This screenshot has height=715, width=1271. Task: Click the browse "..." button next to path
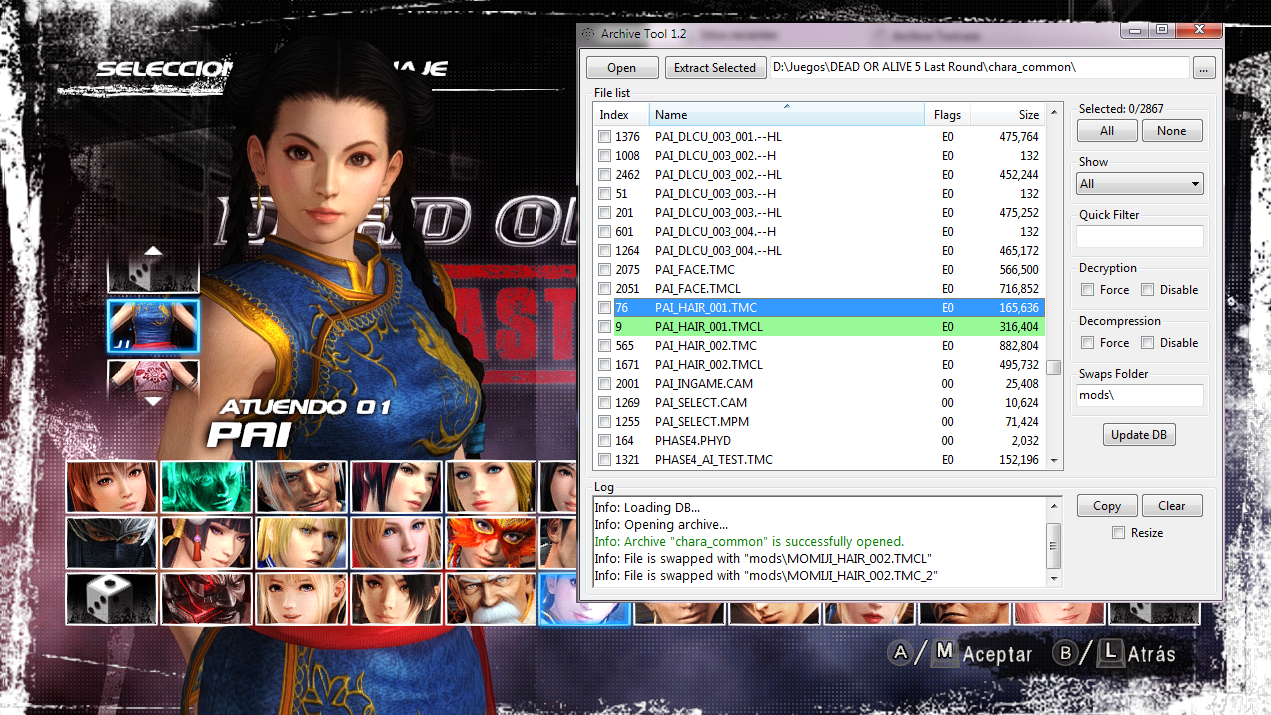(1203, 68)
